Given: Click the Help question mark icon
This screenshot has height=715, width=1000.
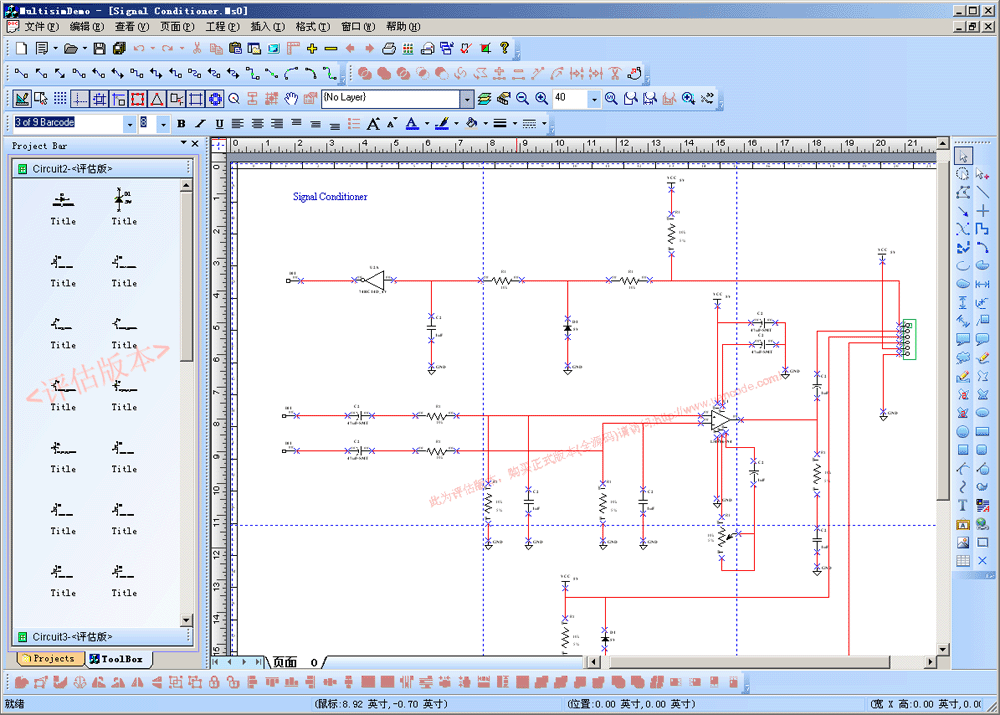Looking at the screenshot, I should (504, 48).
